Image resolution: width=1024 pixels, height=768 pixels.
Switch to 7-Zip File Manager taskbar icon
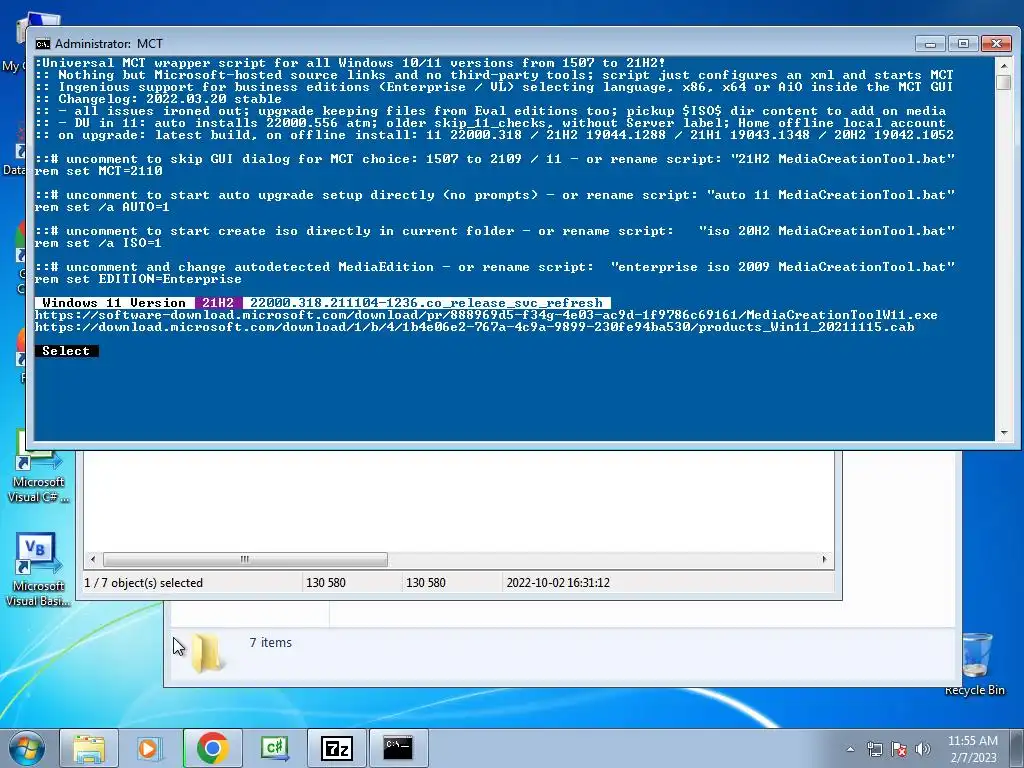click(336, 748)
